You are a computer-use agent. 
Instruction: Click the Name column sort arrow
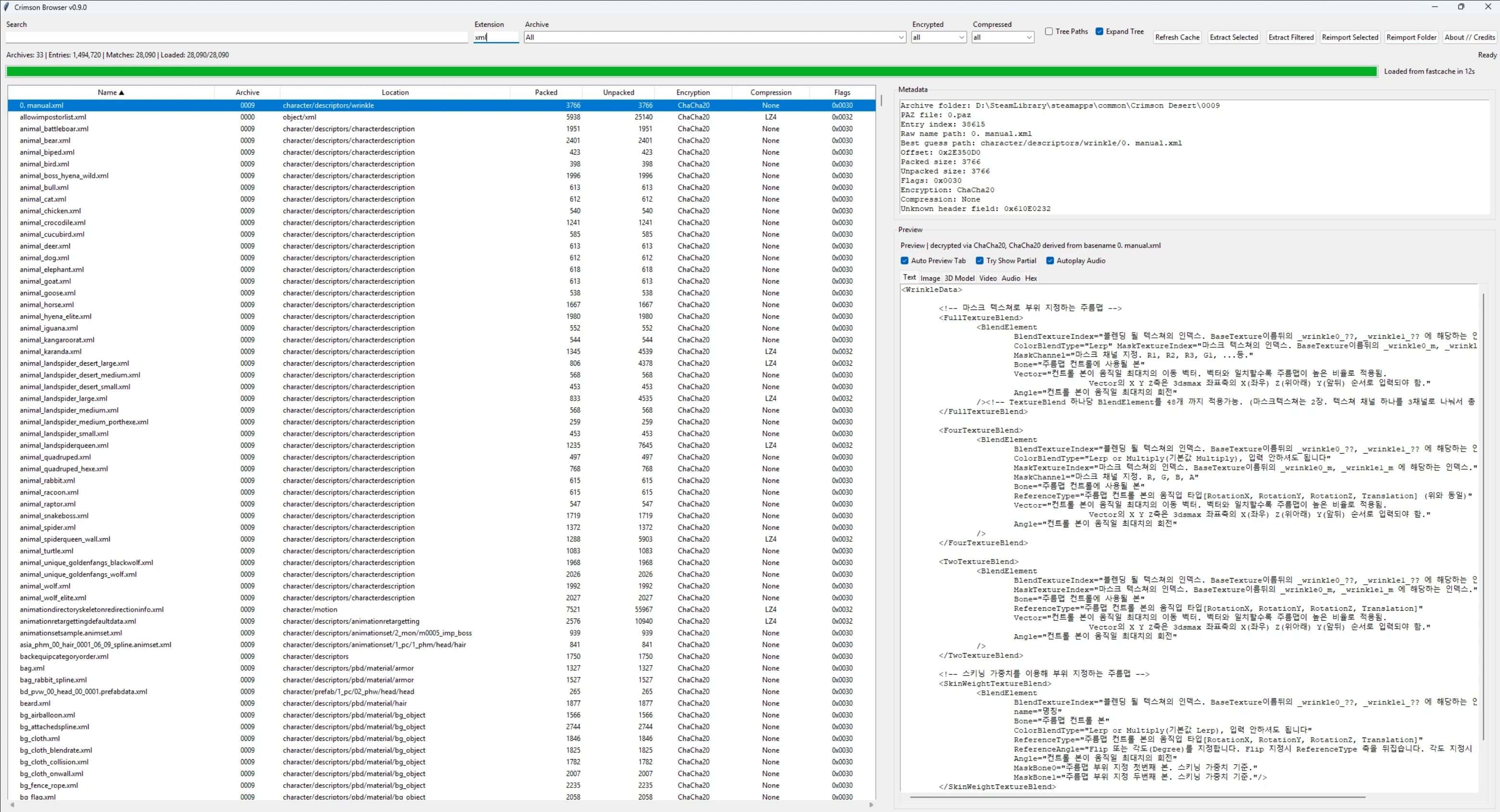121,93
